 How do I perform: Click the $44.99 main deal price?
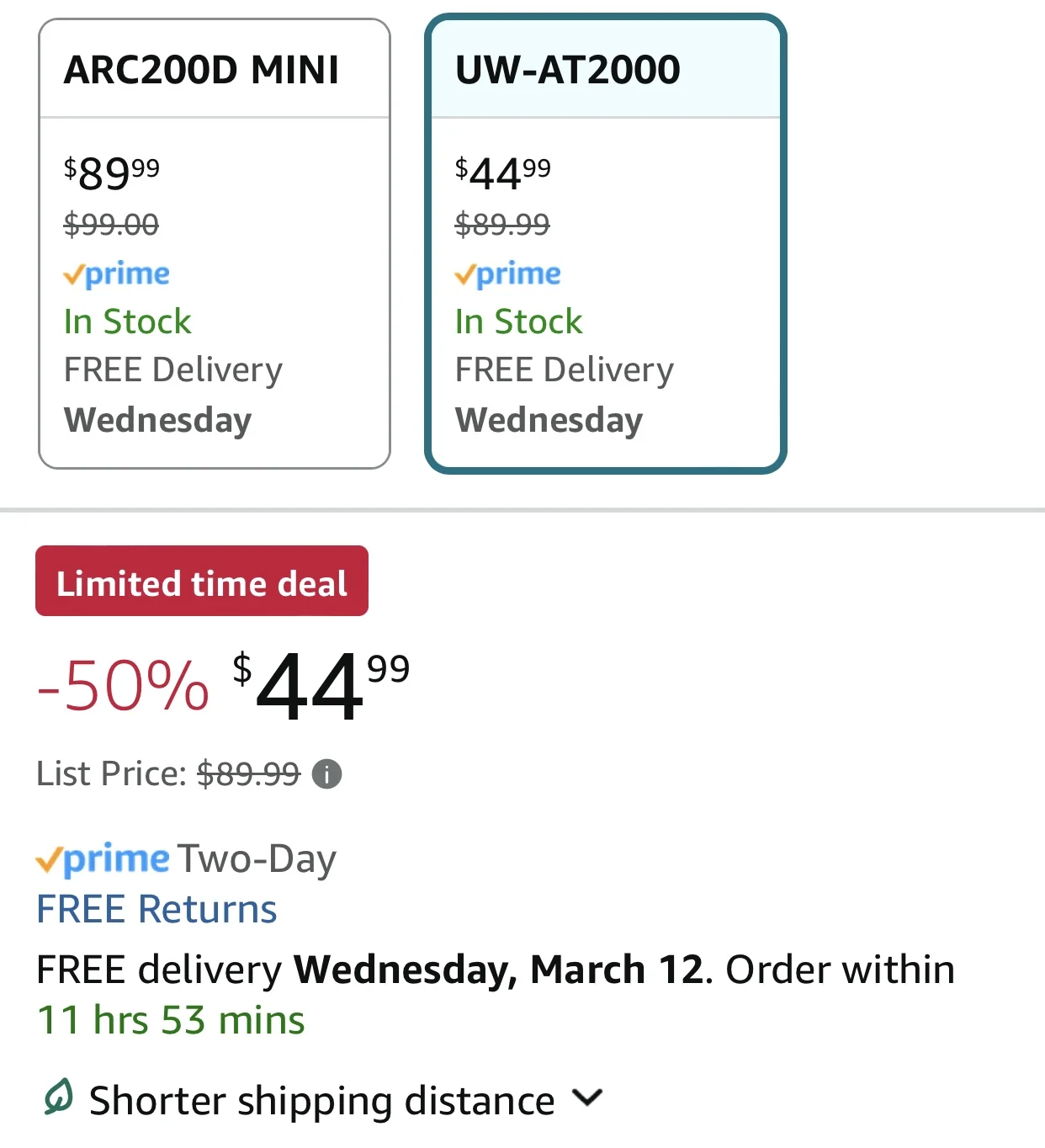[x=321, y=686]
